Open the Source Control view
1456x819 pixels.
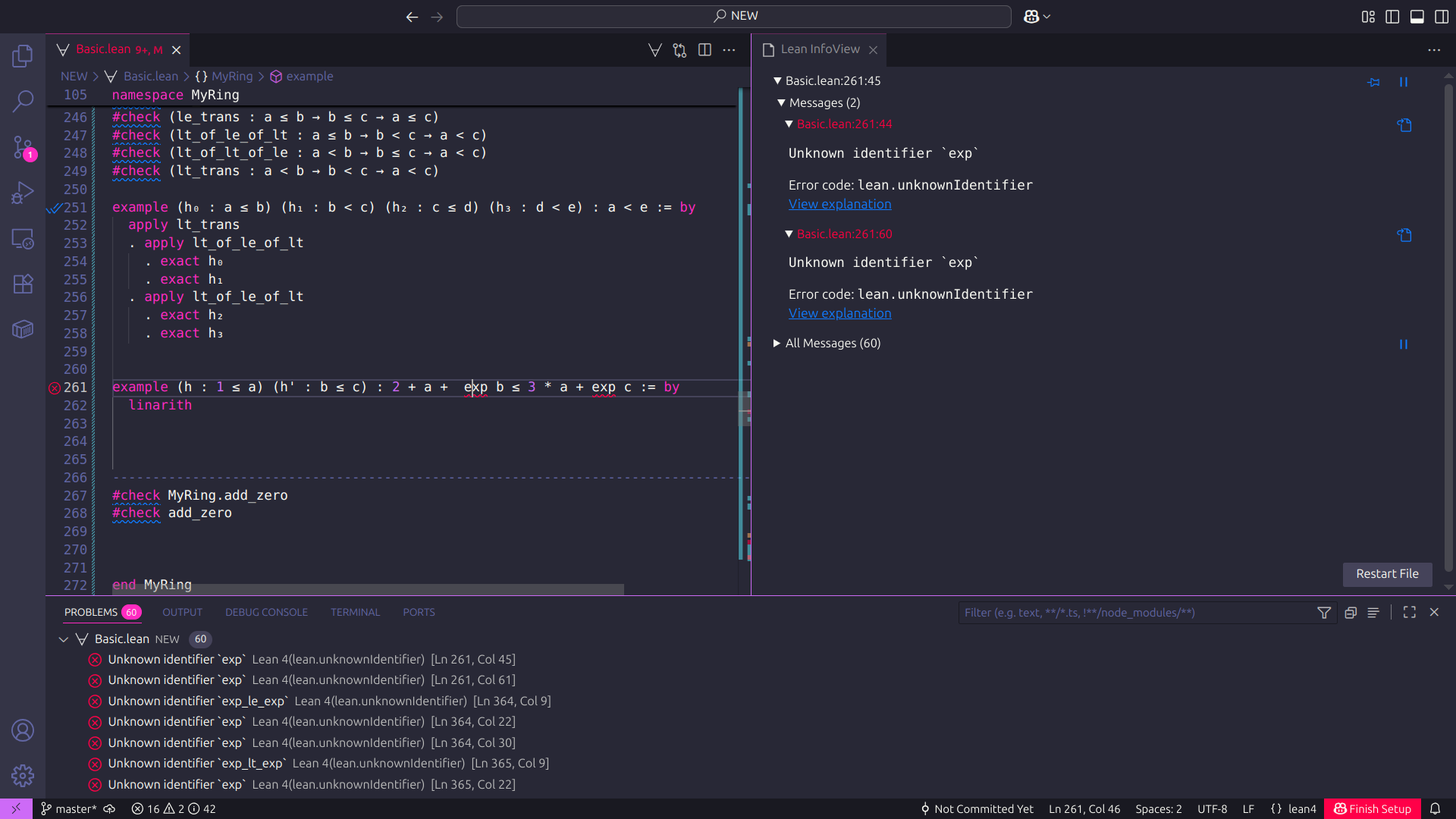tap(23, 146)
